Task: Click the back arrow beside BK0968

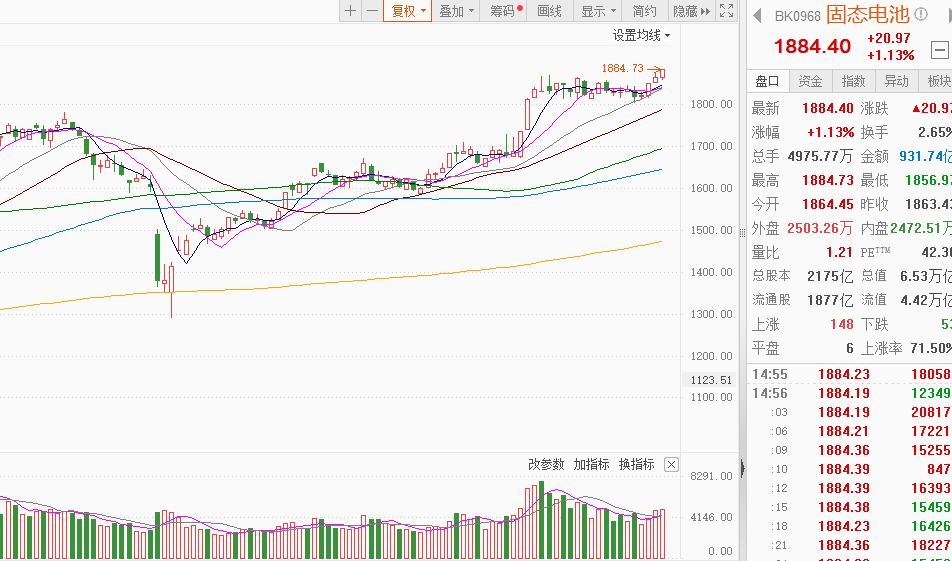Action: coord(757,14)
